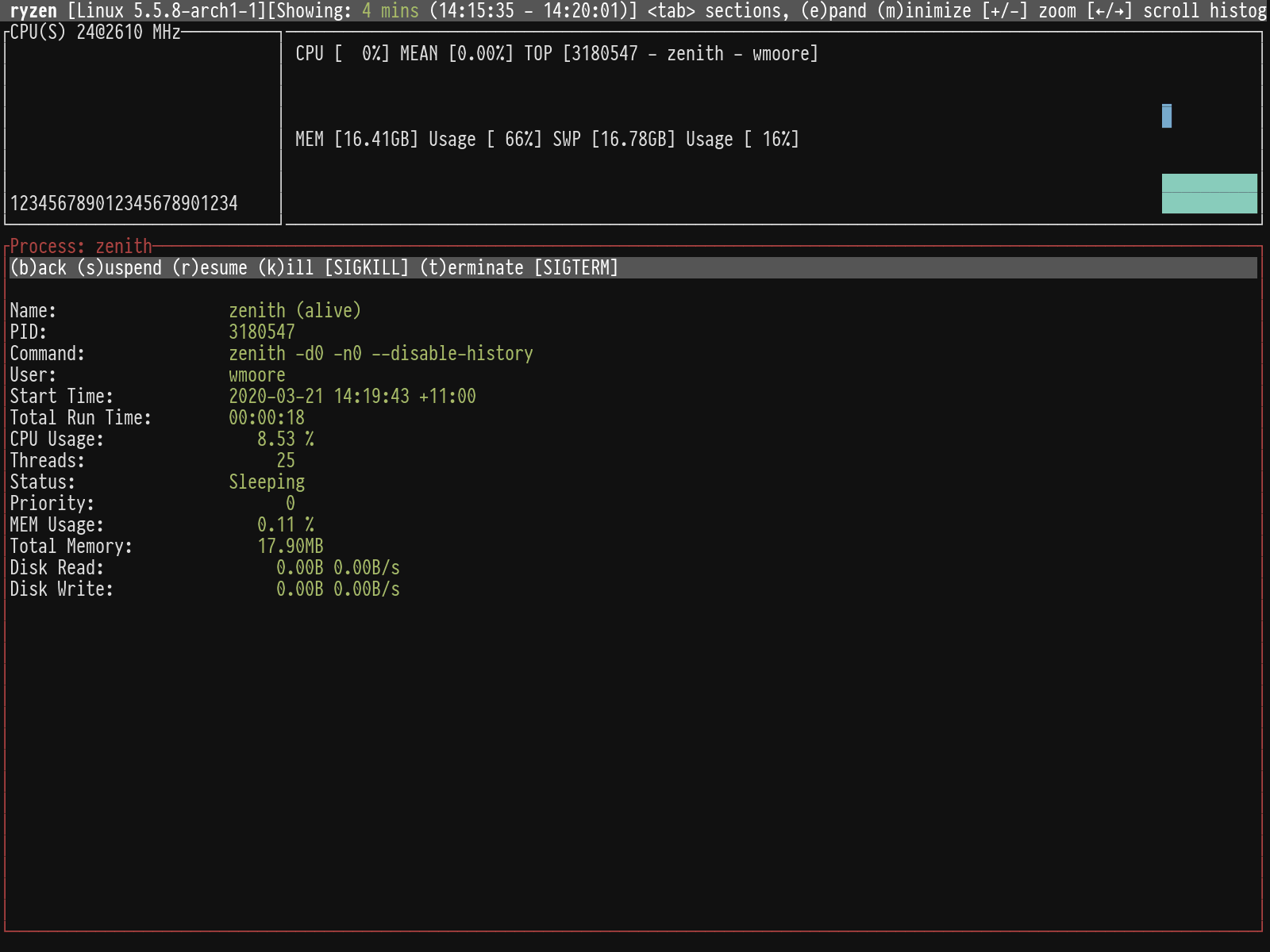The image size is (1270, 952).
Task: Click the swap 'Usage [ 16%]' value
Action: (x=743, y=140)
